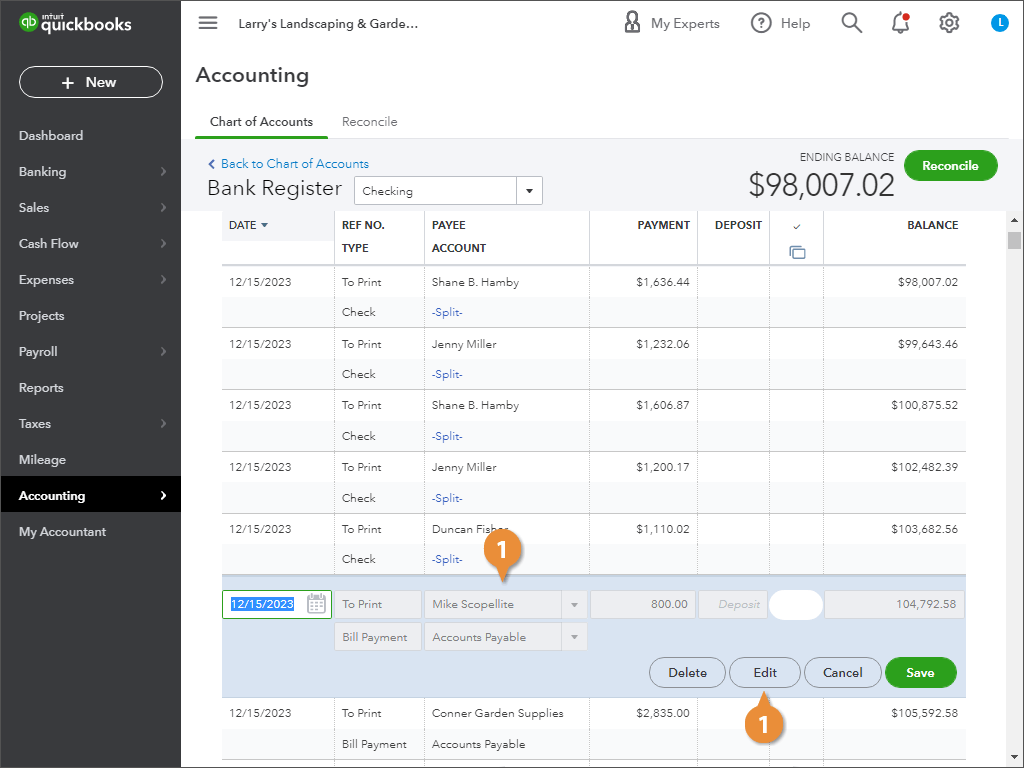The image size is (1024, 768).
Task: Open Projects
Action: click(x=42, y=316)
